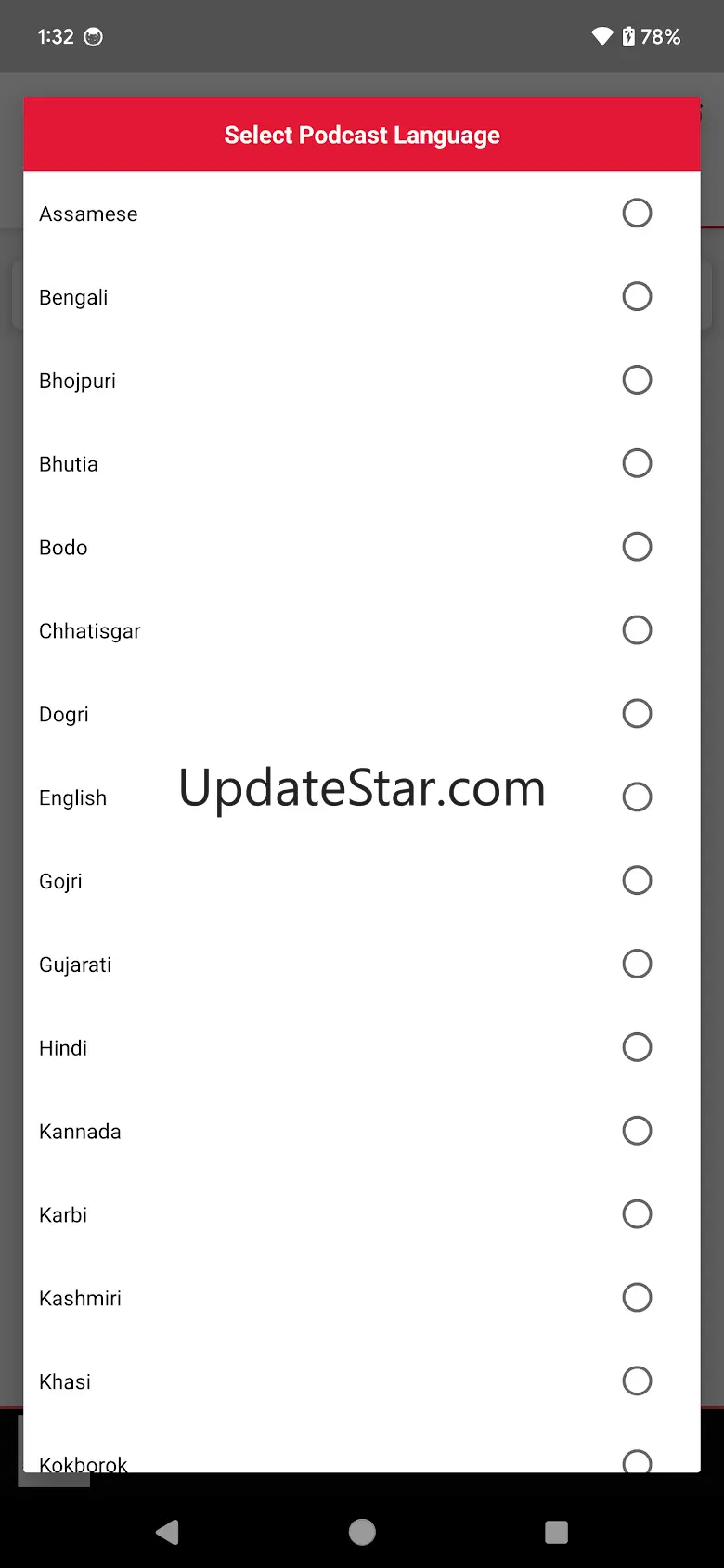Choose the Gojri radio option
The width and height of the screenshot is (724, 1568).
pyautogui.click(x=637, y=880)
